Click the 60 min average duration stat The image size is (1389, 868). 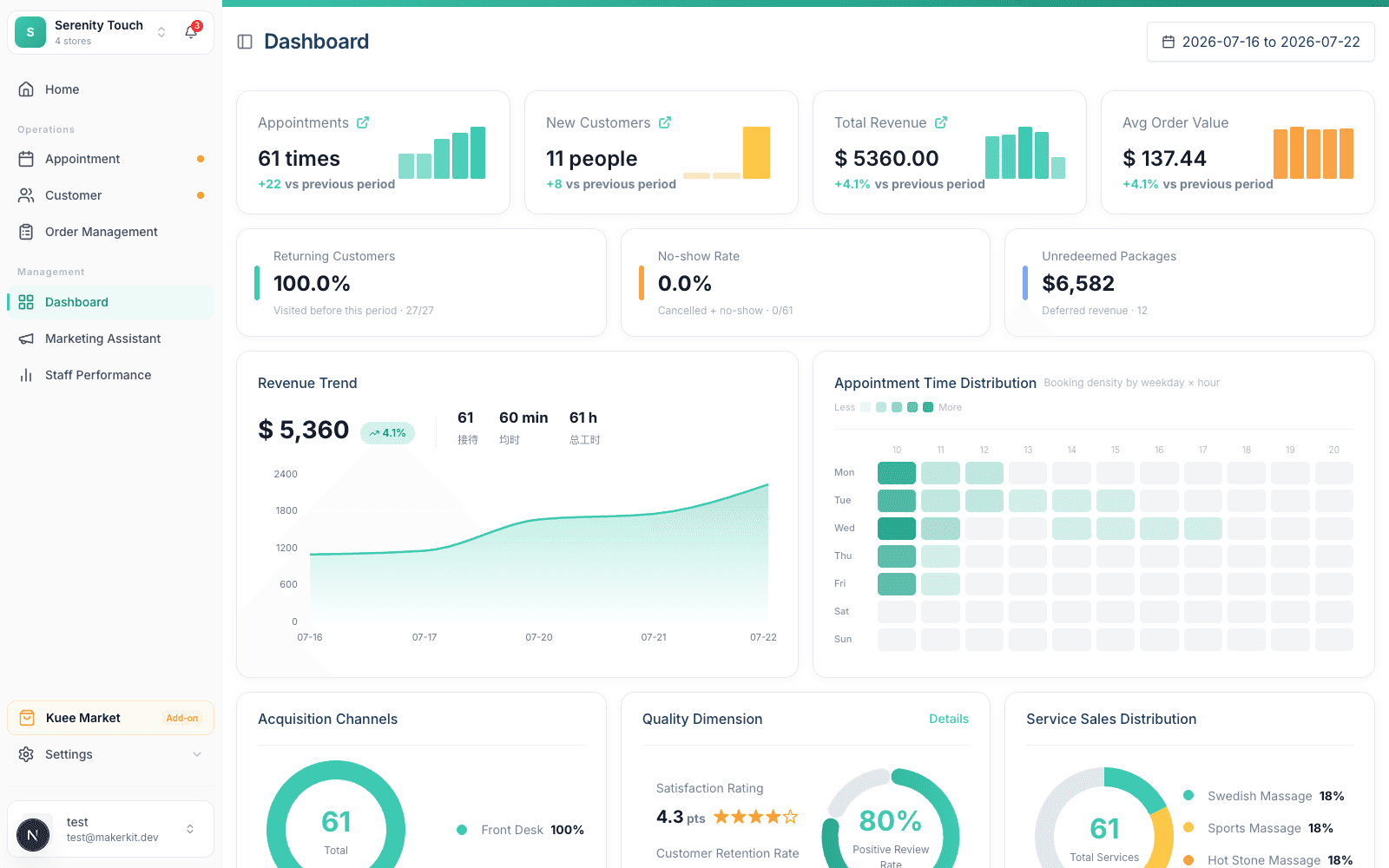point(523,428)
